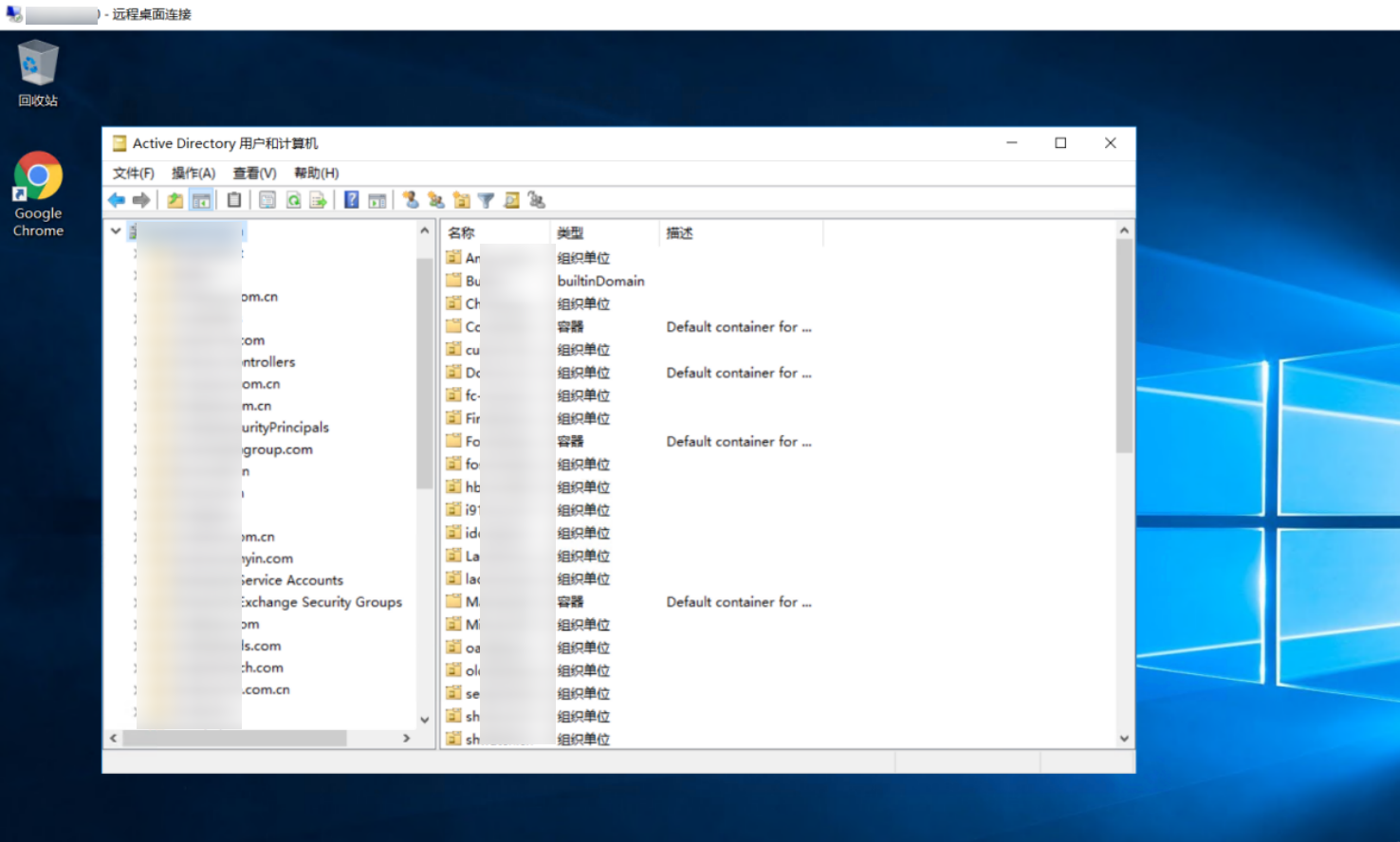Open the 操作(A) menu
Screen dimensions: 1400x842
point(193,173)
